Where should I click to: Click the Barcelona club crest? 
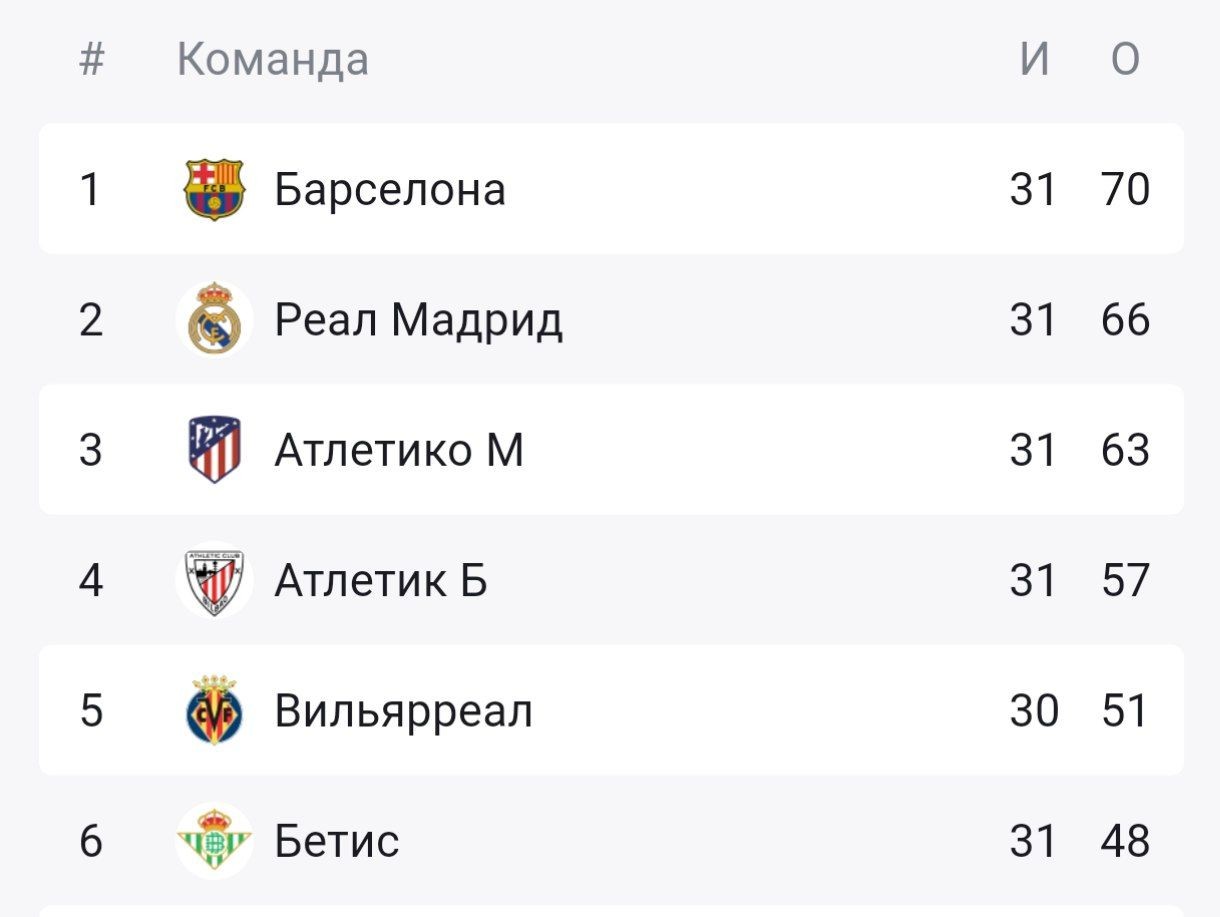pos(214,189)
